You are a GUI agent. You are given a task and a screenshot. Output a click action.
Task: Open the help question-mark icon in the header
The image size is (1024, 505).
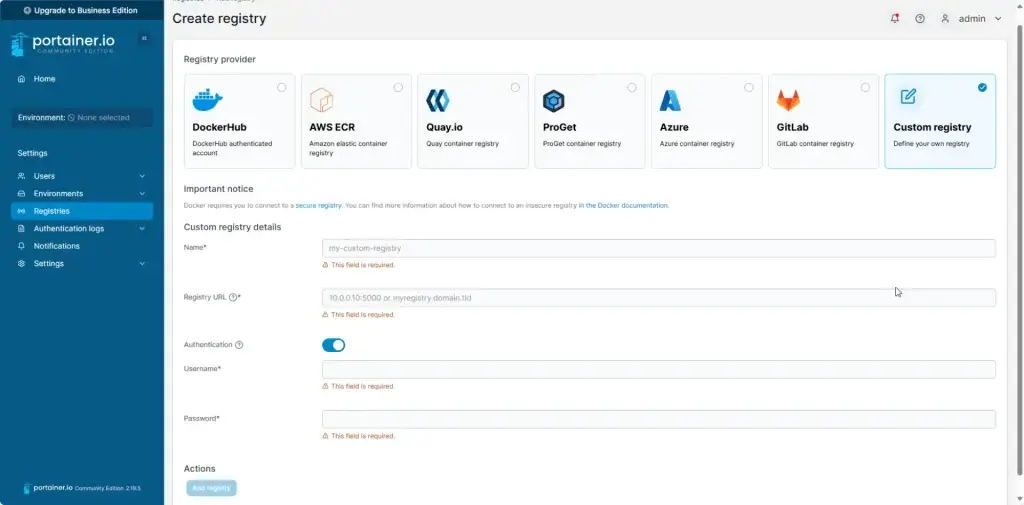920,19
